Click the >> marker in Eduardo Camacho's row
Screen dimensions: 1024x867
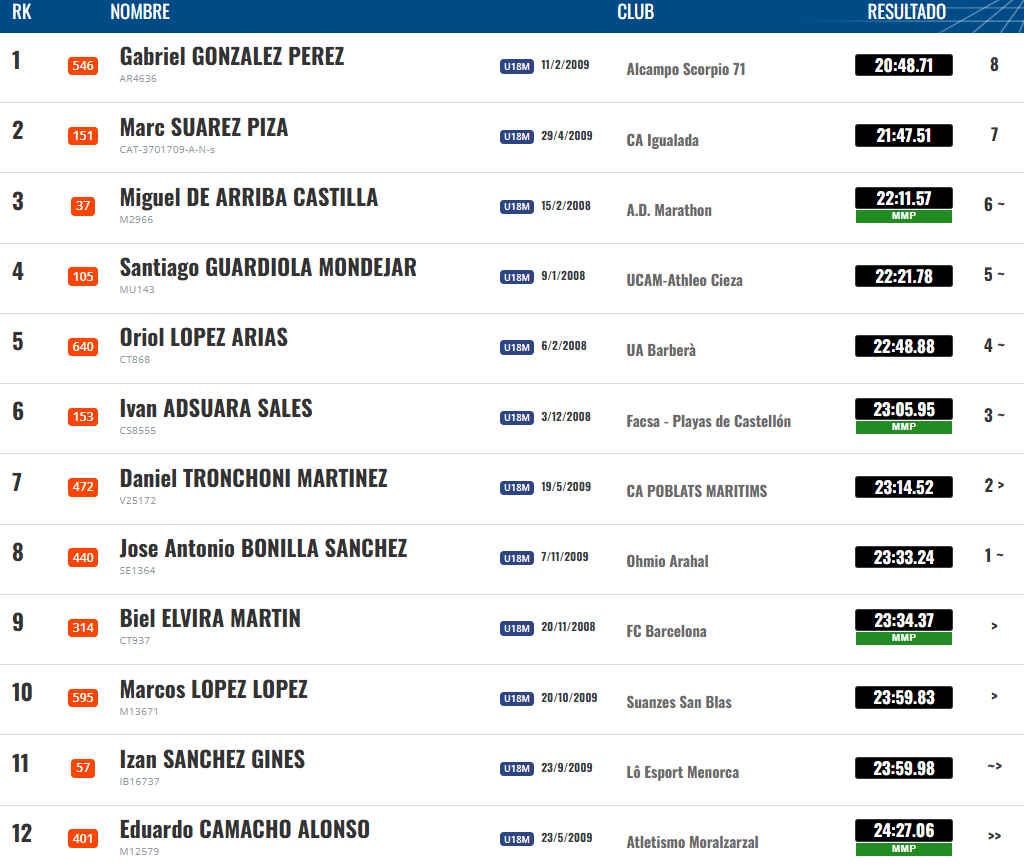click(994, 836)
